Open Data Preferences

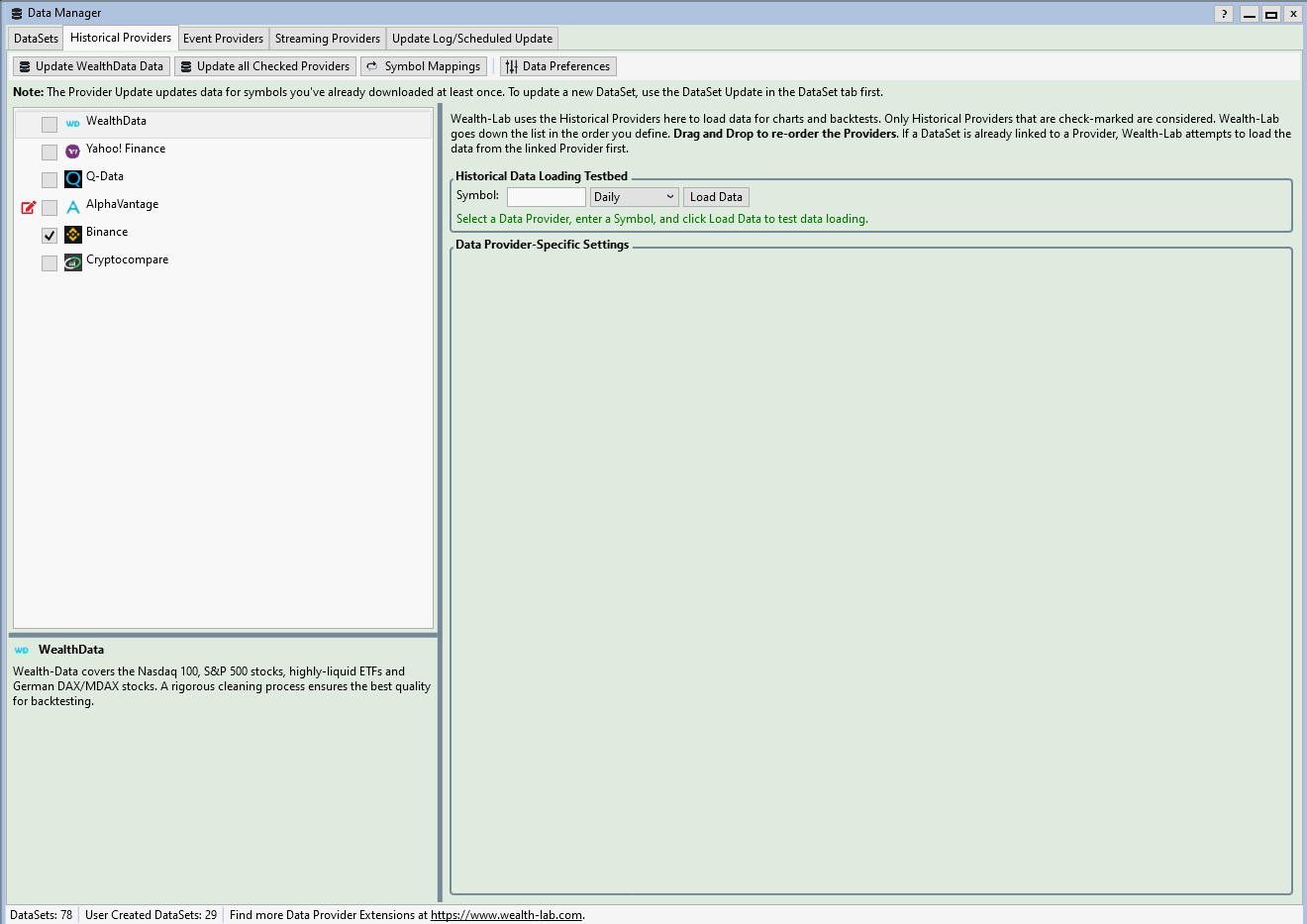(558, 66)
